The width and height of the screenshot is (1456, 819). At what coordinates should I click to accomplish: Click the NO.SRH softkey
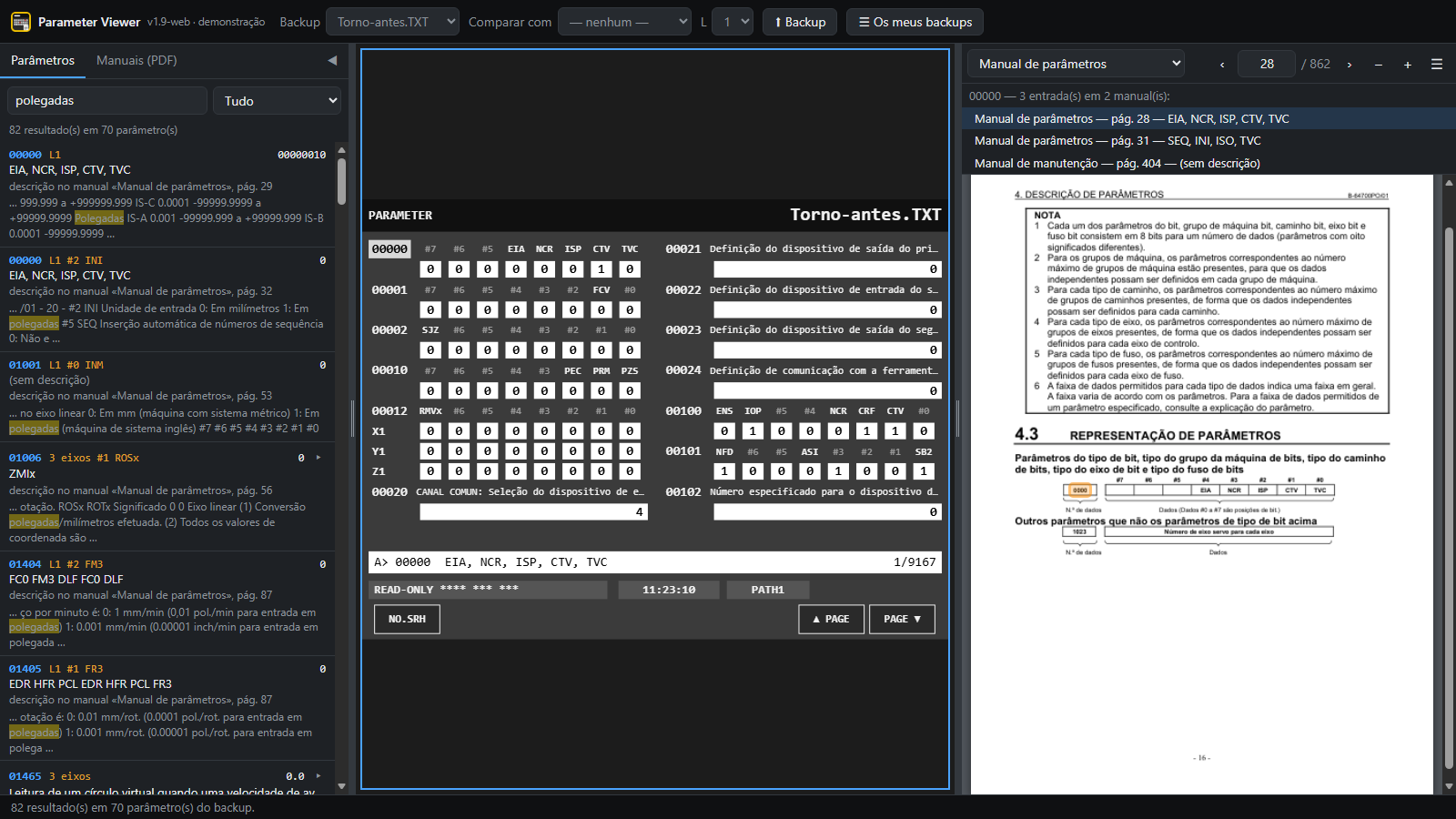(x=407, y=619)
